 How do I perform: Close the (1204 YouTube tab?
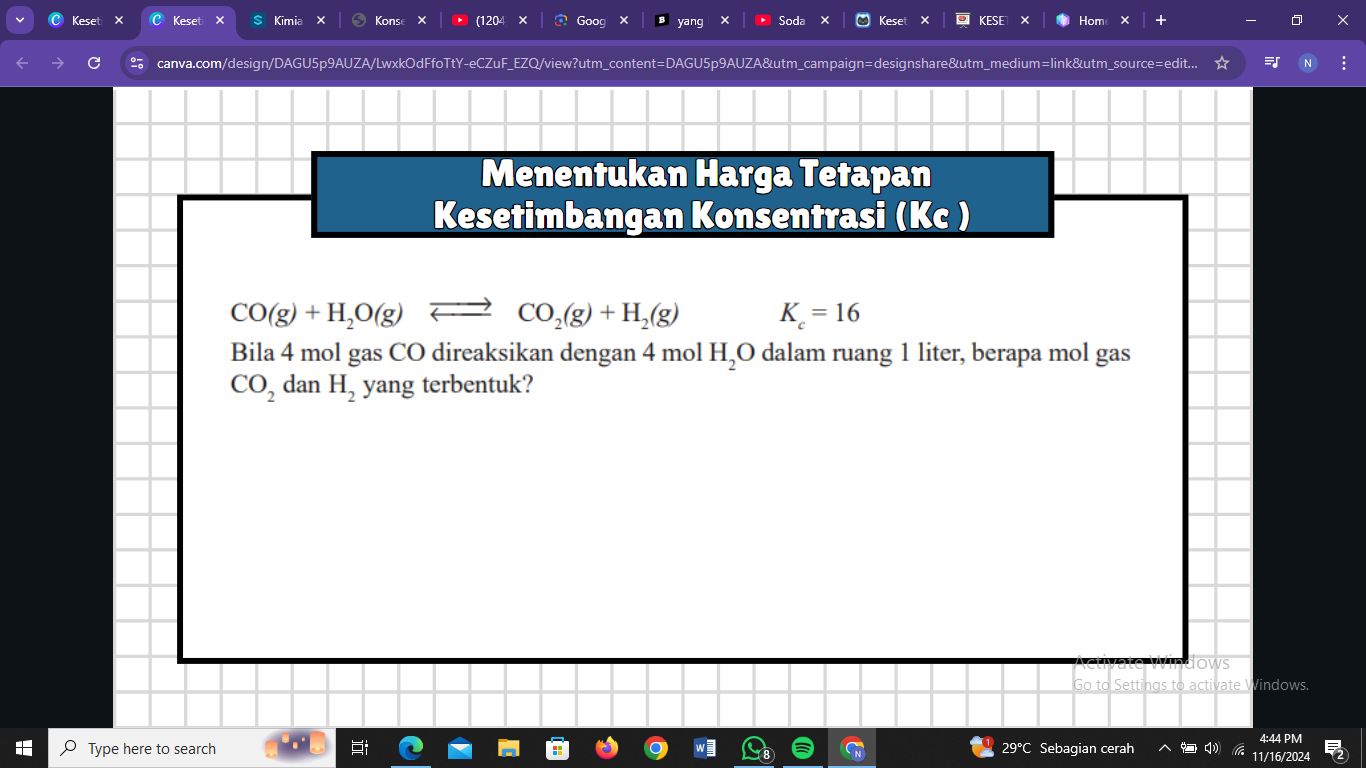pos(523,20)
